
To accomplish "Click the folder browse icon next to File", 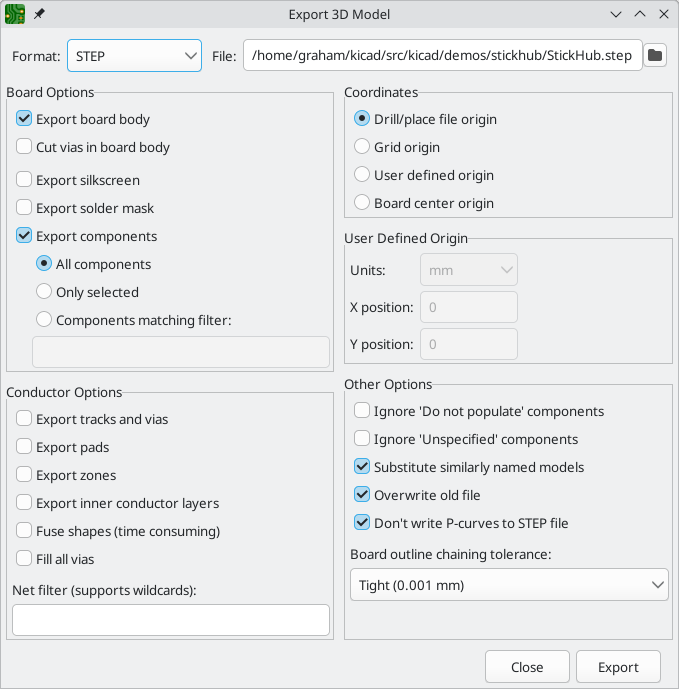I will coord(655,56).
